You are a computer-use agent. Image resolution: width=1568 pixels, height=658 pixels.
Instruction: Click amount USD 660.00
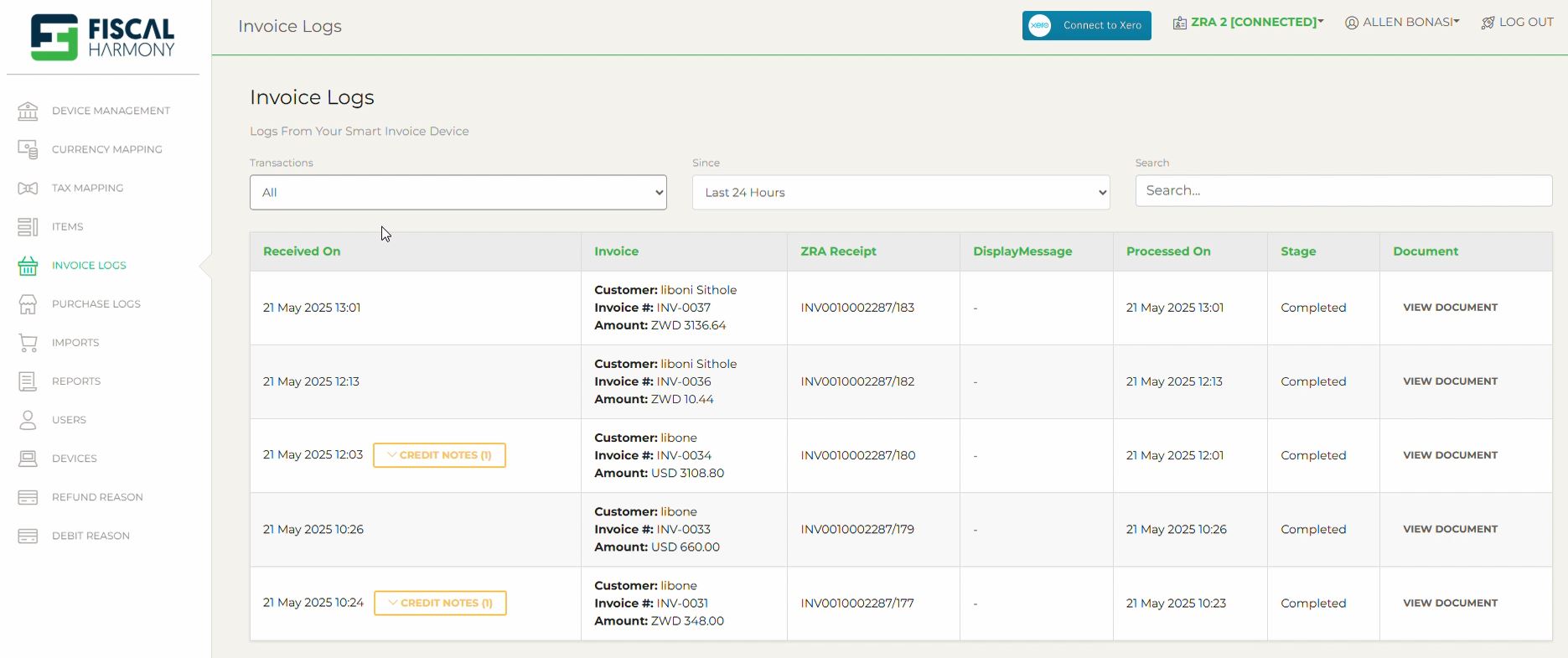(686, 547)
